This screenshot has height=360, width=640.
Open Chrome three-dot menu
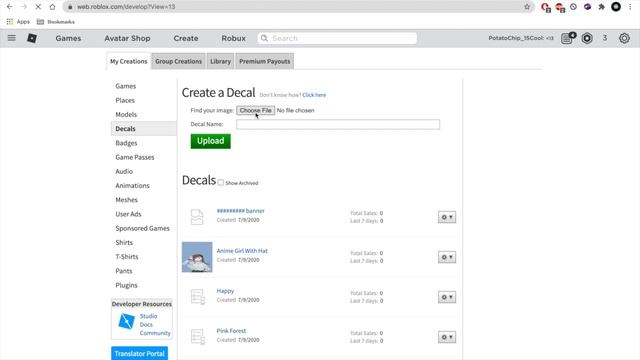point(630,7)
